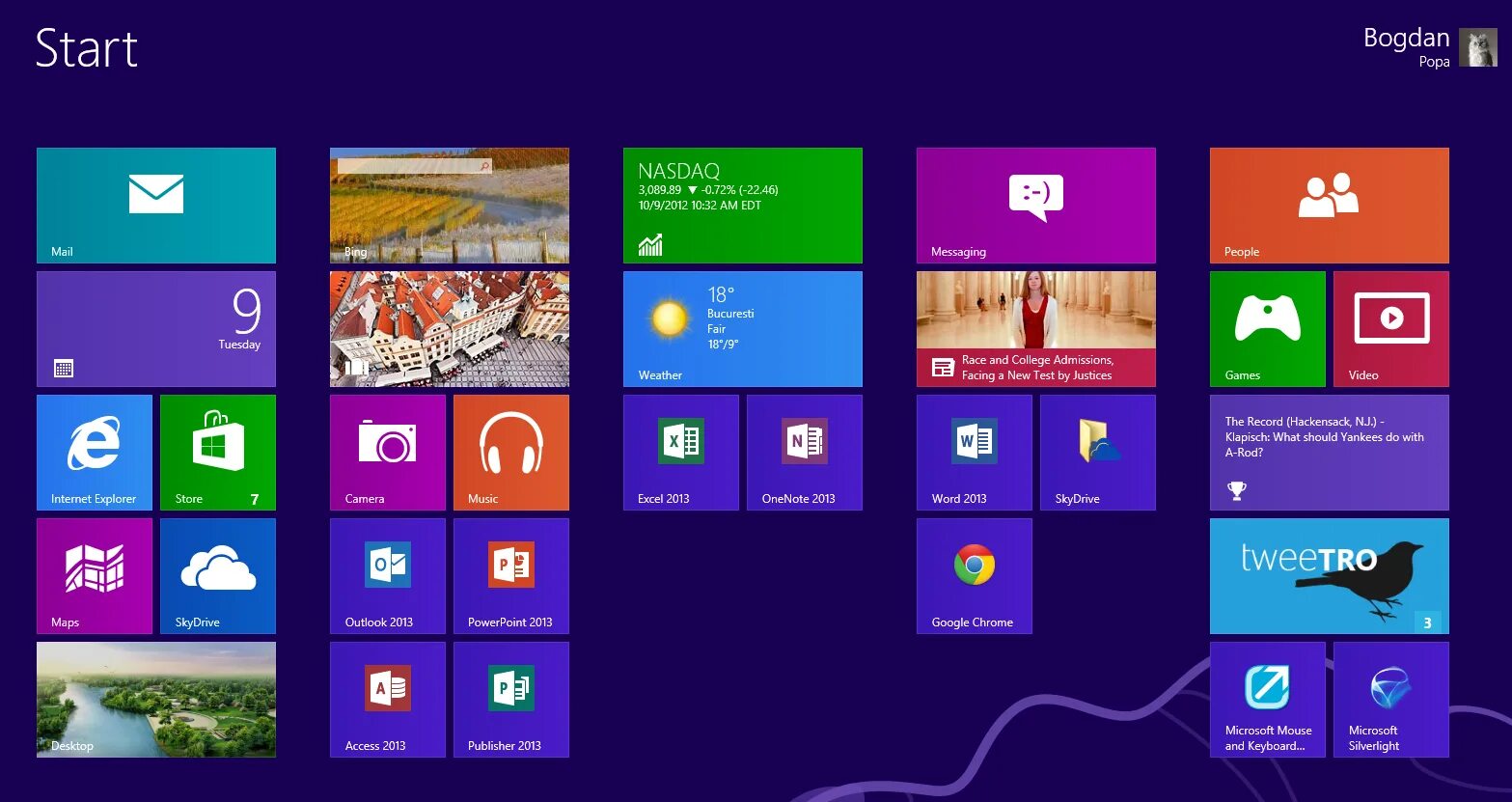Open the Store tile
This screenshot has width=1512, height=802.
coord(218,453)
